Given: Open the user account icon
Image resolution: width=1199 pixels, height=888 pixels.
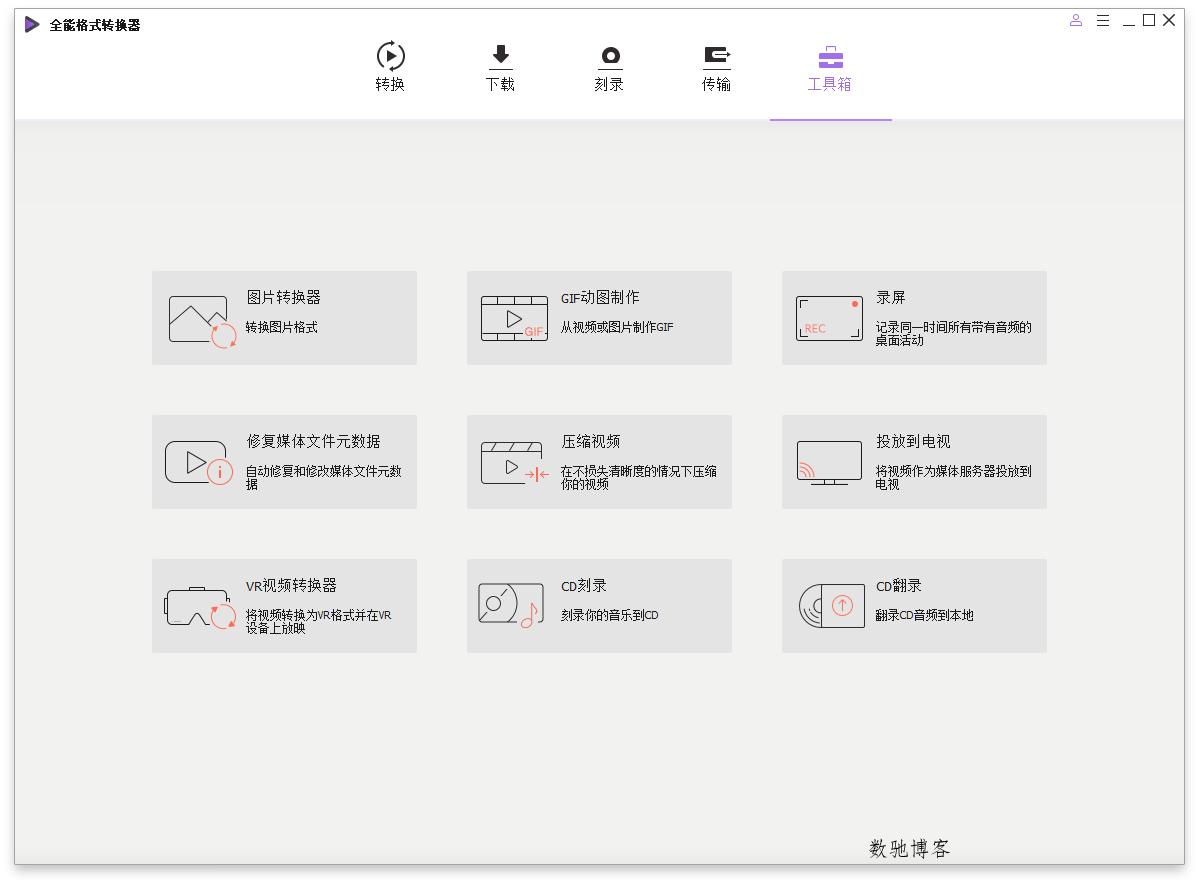Looking at the screenshot, I should pyautogui.click(x=1076, y=21).
